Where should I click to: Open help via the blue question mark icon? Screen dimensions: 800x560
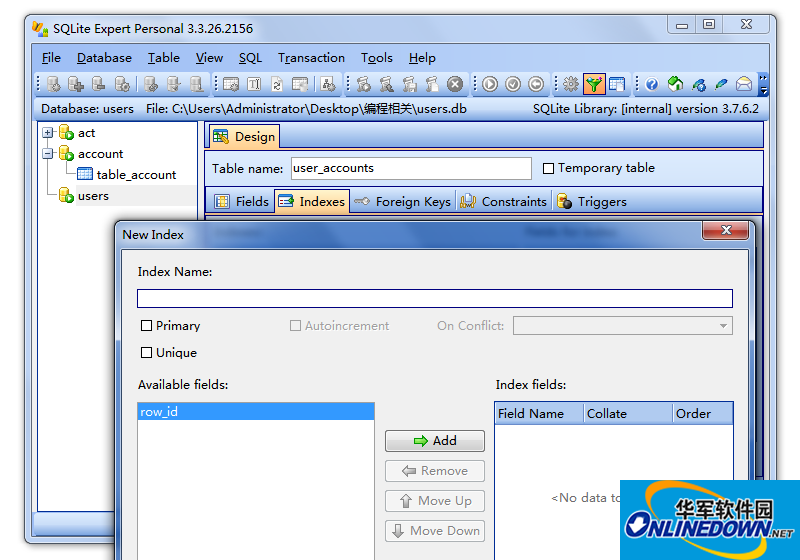(x=652, y=84)
